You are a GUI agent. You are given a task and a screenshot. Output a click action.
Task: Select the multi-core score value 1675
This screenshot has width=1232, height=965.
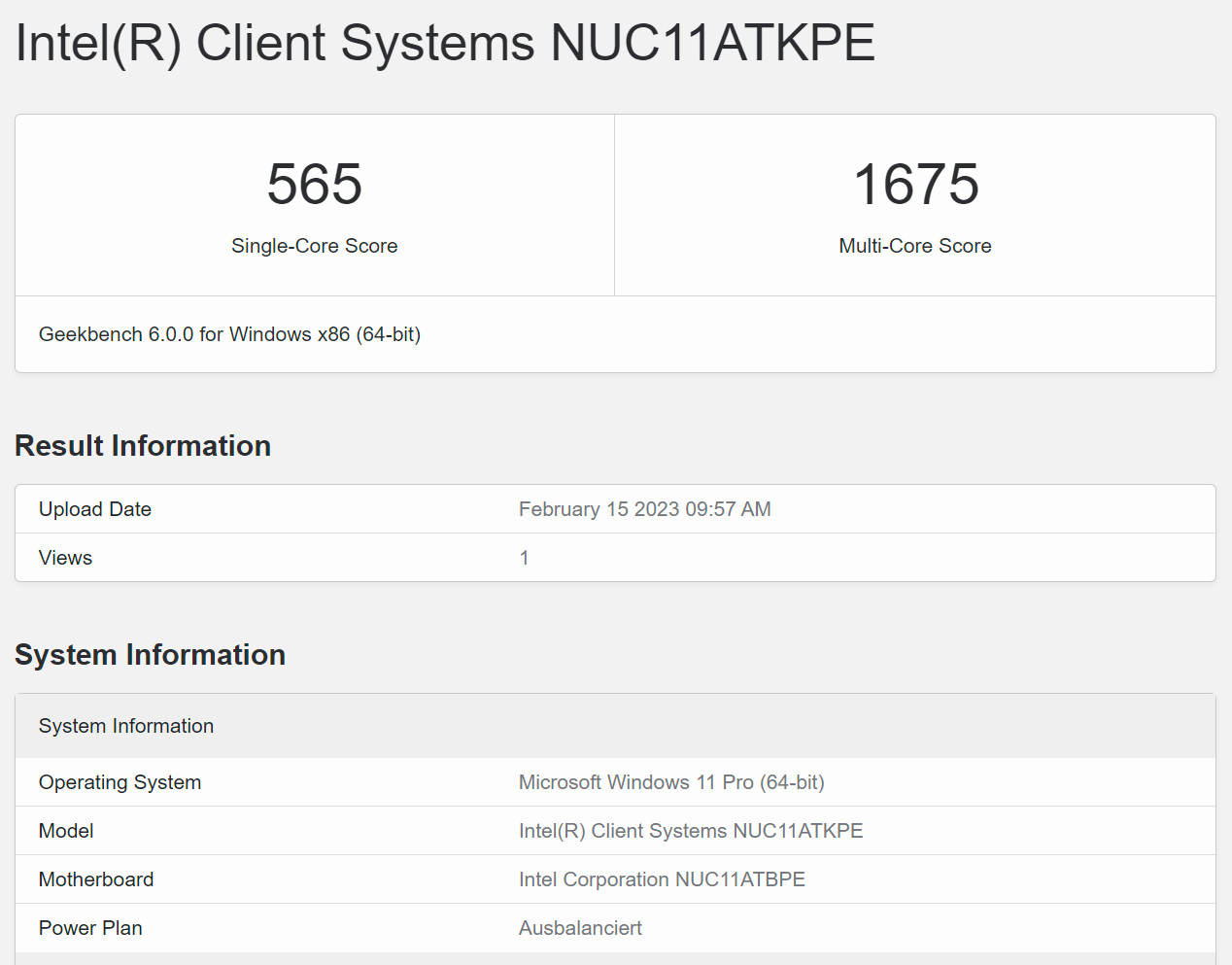click(915, 184)
